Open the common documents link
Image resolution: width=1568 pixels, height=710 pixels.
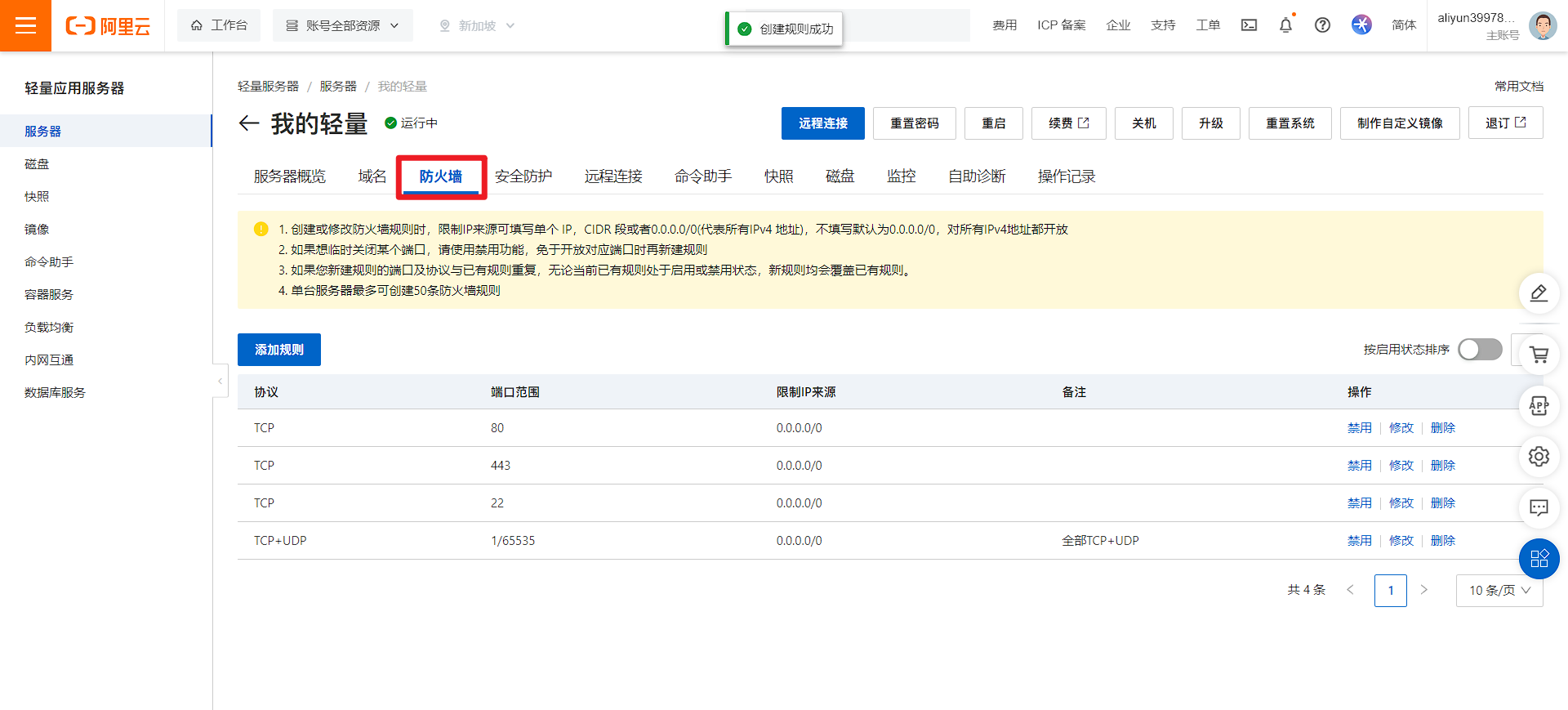pyautogui.click(x=1519, y=87)
